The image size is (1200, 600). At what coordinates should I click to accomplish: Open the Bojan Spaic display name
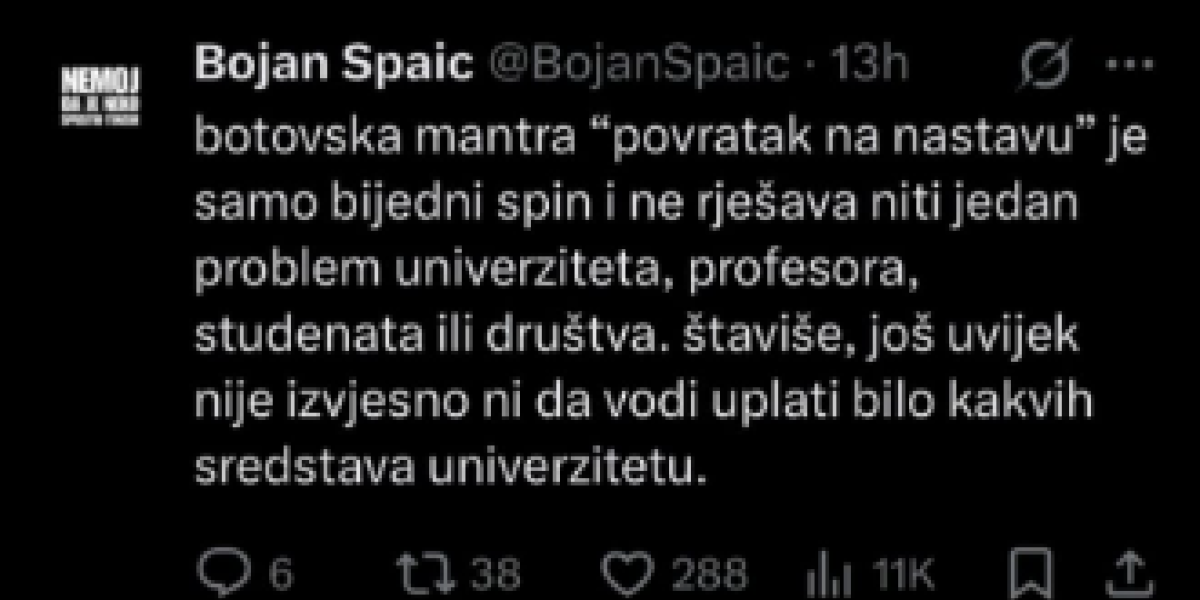(335, 66)
